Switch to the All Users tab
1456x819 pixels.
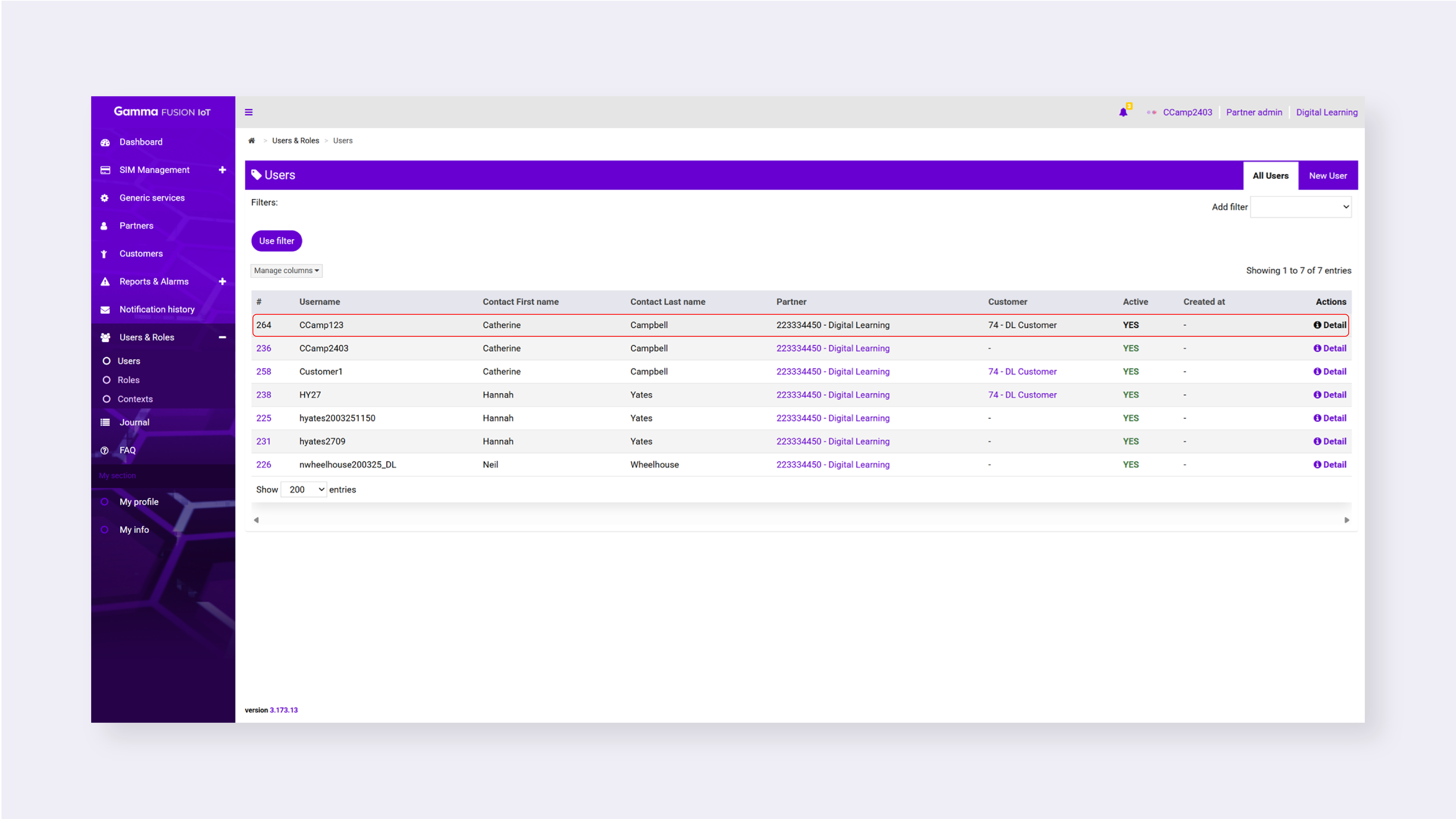pyautogui.click(x=1270, y=176)
